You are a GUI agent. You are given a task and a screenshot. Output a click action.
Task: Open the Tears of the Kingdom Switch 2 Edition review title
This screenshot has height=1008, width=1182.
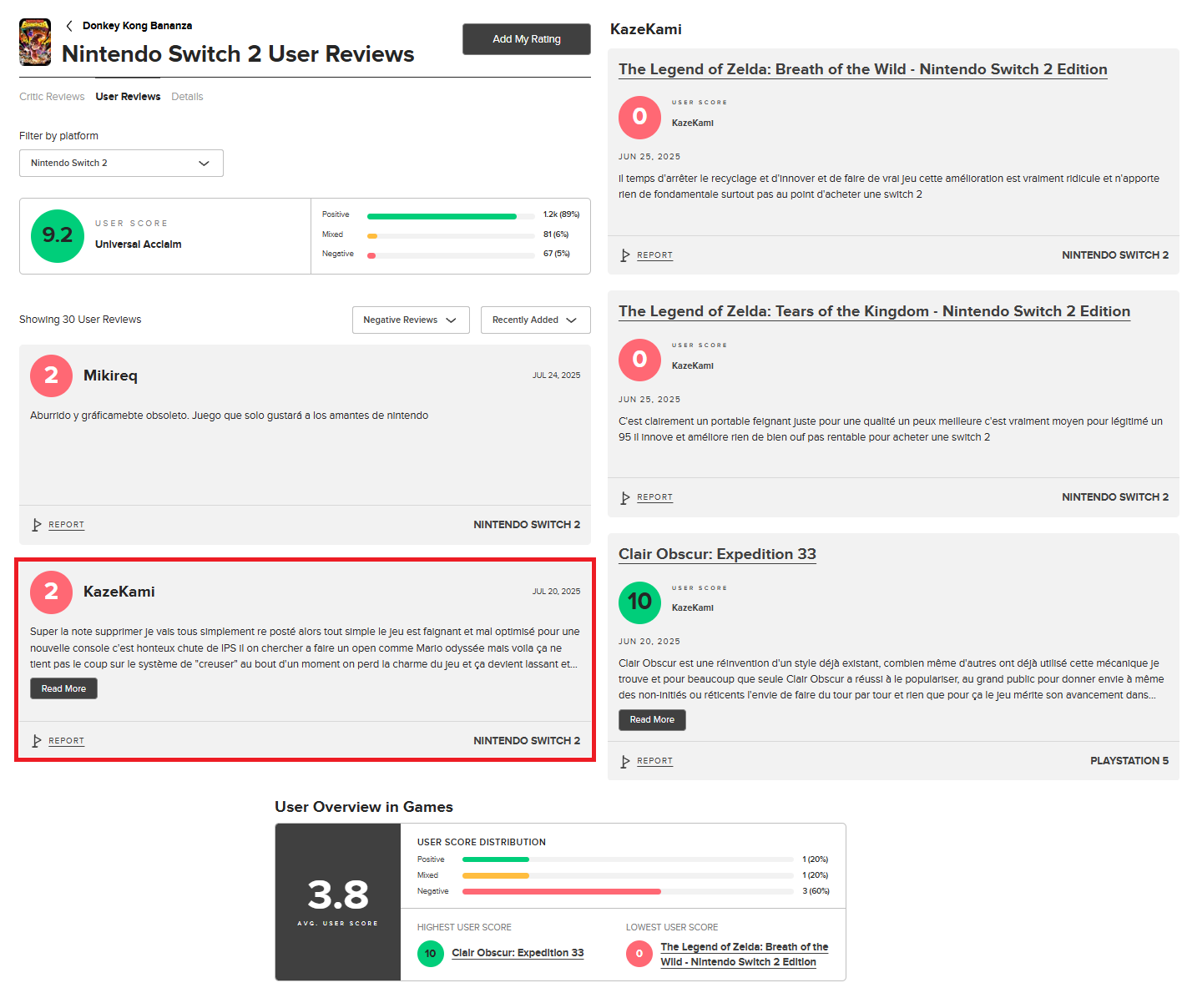pyautogui.click(x=874, y=311)
